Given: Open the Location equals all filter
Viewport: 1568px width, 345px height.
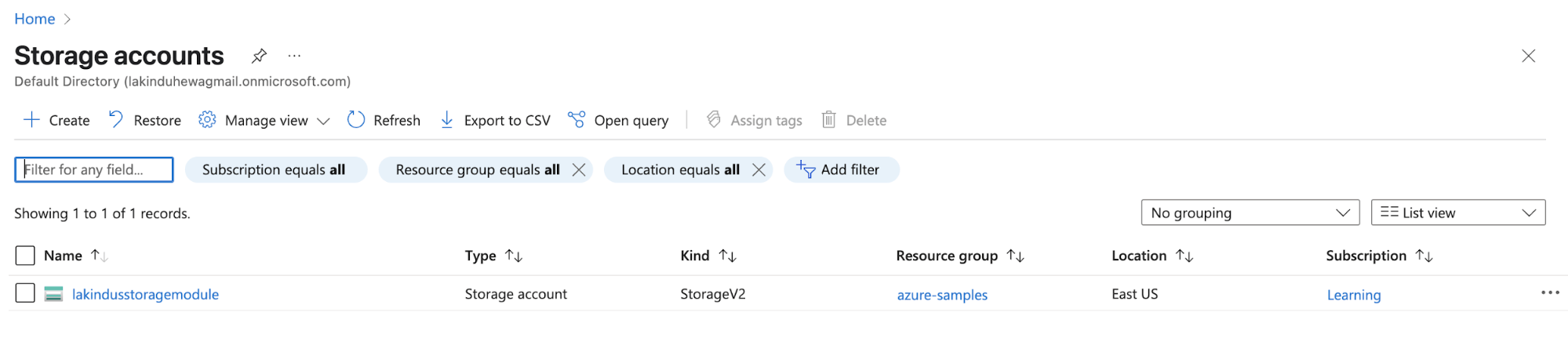Looking at the screenshot, I should 680,169.
